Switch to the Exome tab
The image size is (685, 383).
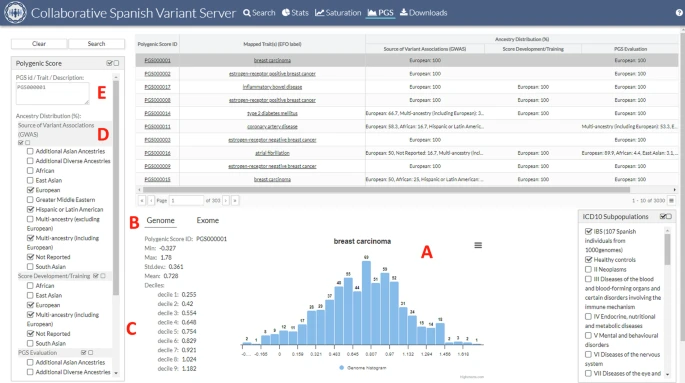point(208,221)
